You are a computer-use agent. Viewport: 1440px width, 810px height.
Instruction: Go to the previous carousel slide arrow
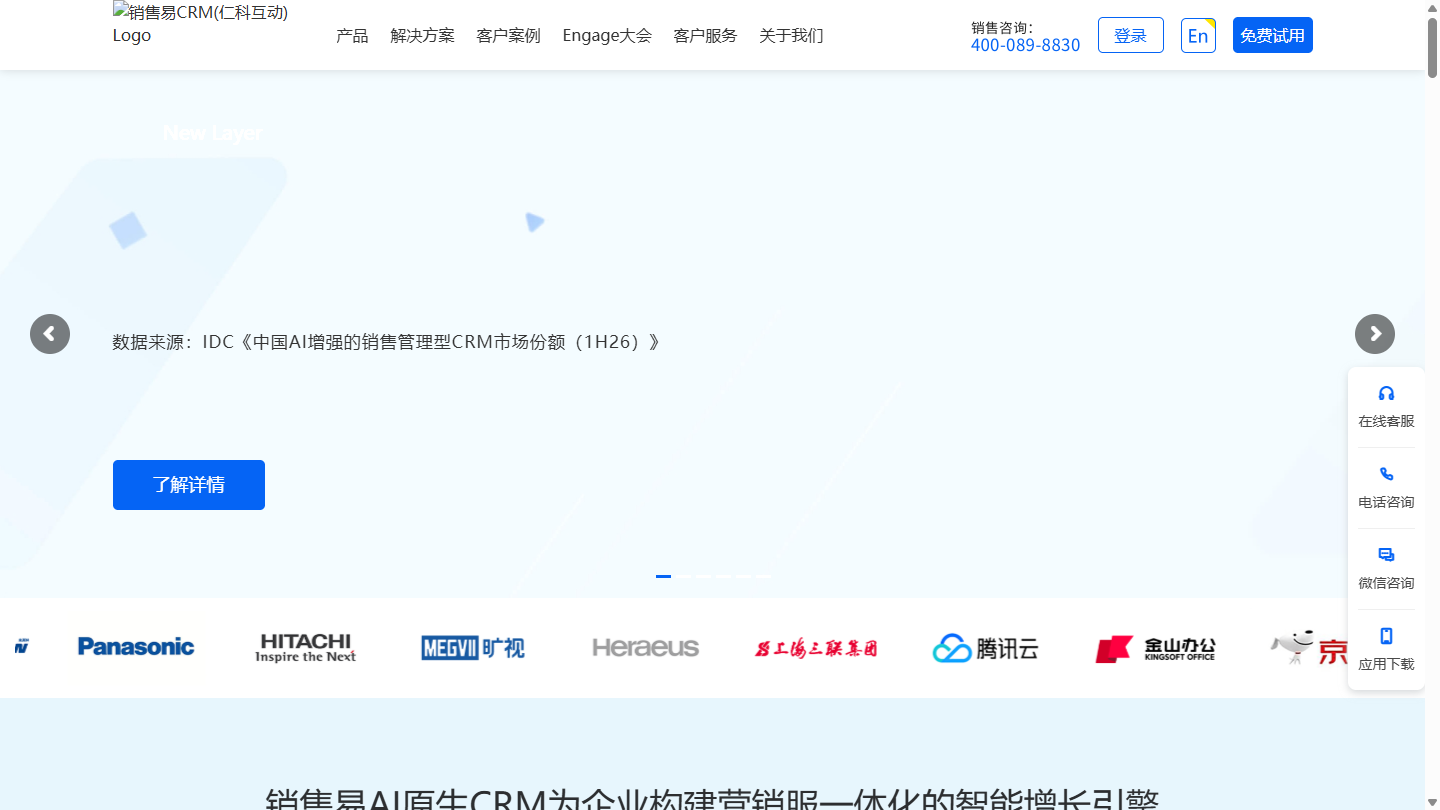pyautogui.click(x=50, y=334)
